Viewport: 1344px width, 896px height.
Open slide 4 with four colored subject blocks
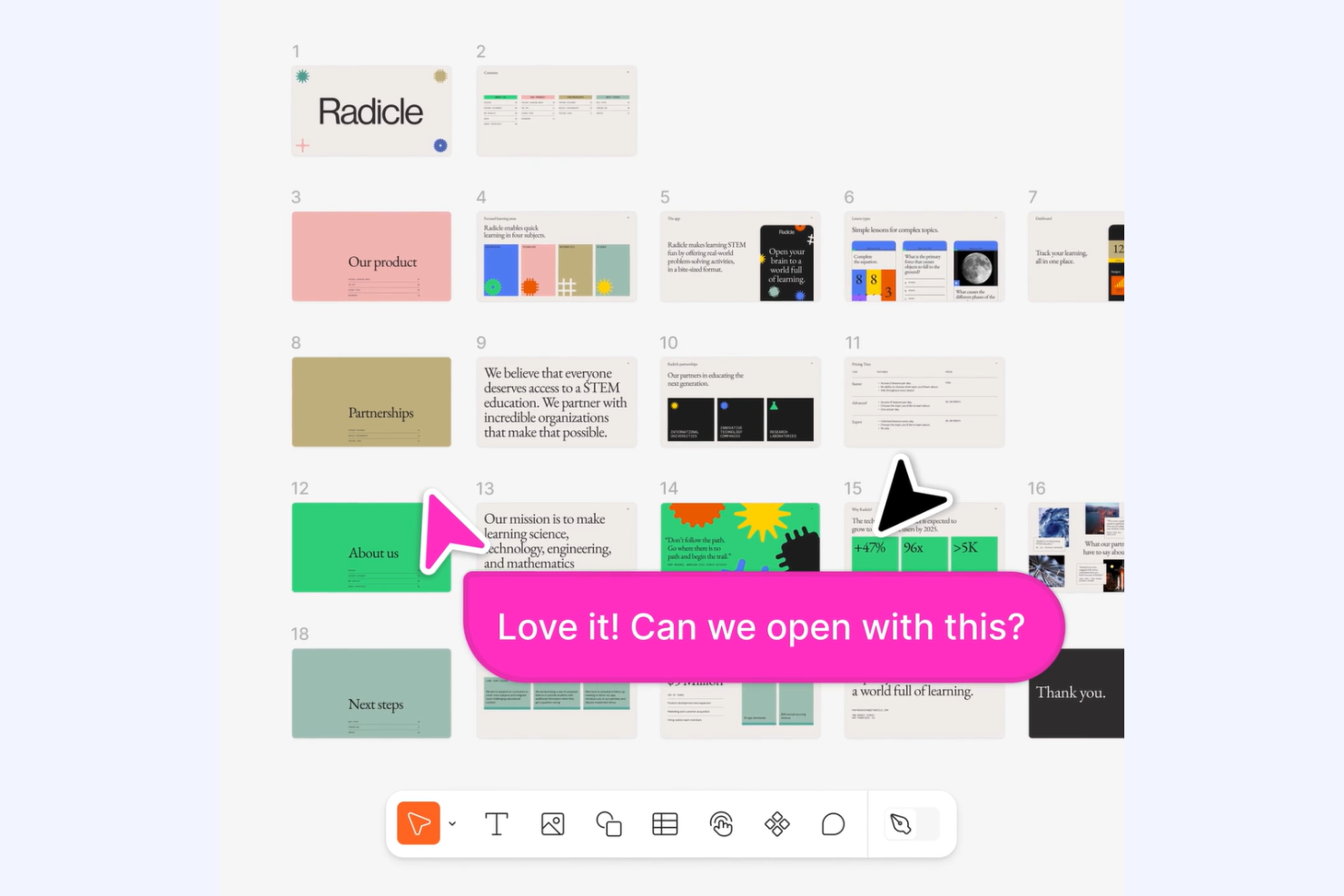coord(557,256)
